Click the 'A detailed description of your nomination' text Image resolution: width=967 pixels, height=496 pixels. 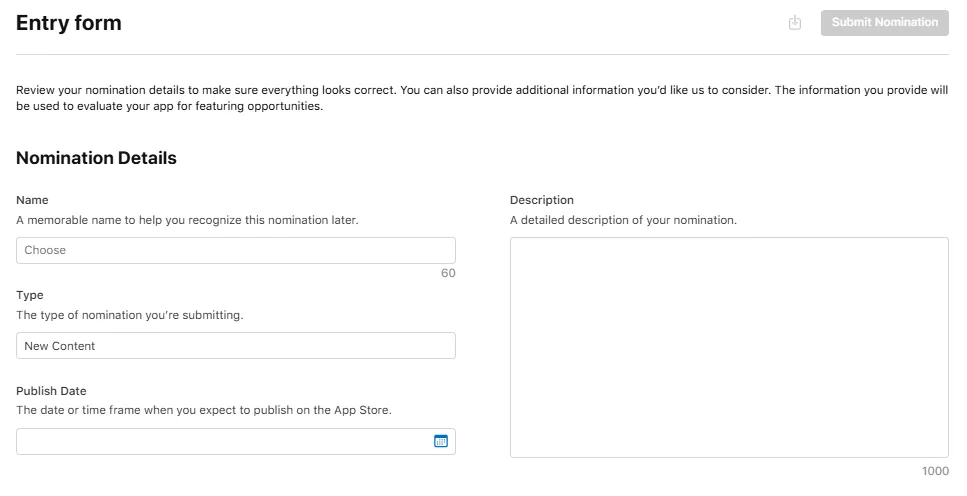(x=623, y=220)
